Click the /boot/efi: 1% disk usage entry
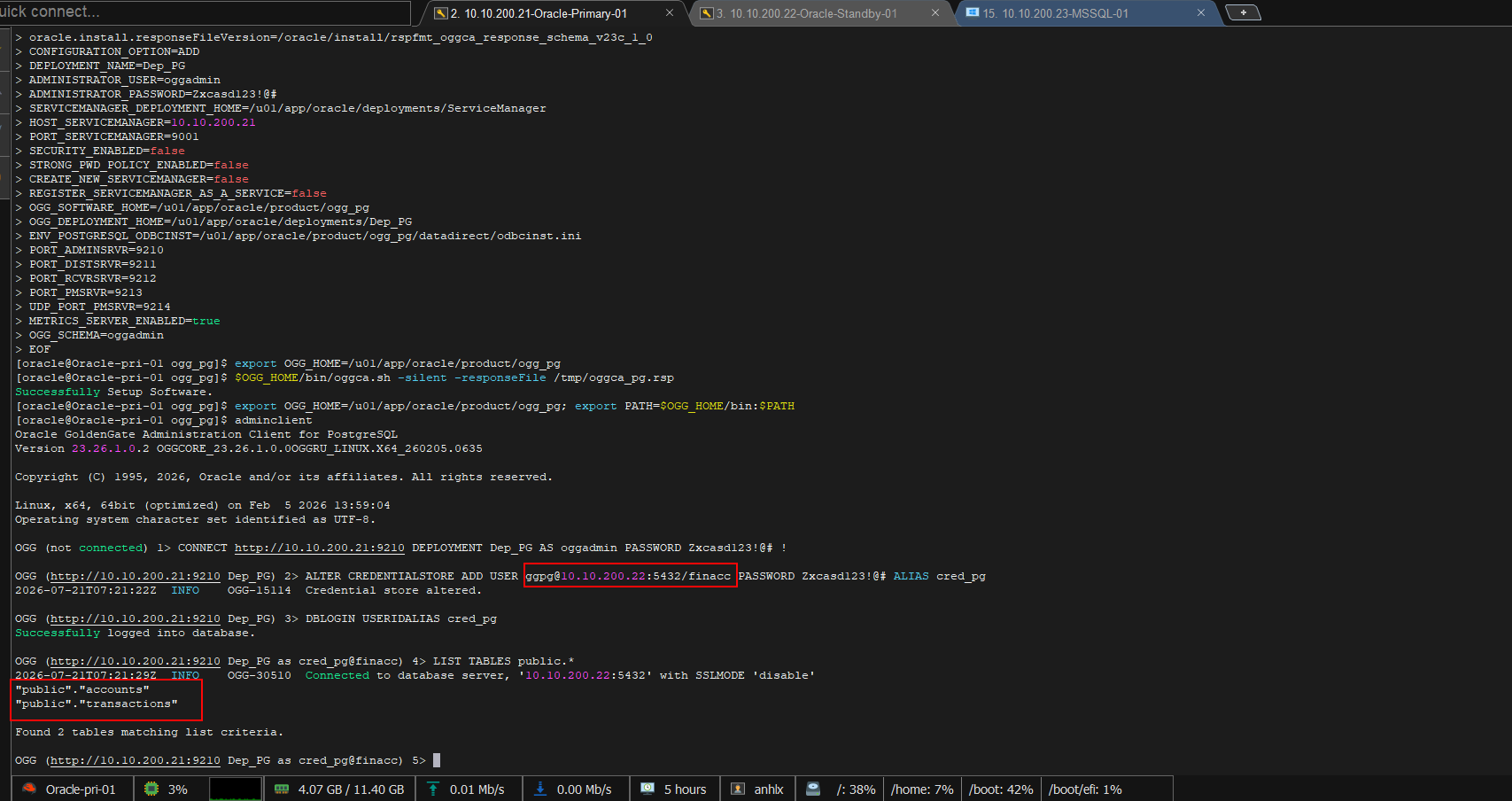Viewport: 1512px width, 801px height. pos(1085,789)
